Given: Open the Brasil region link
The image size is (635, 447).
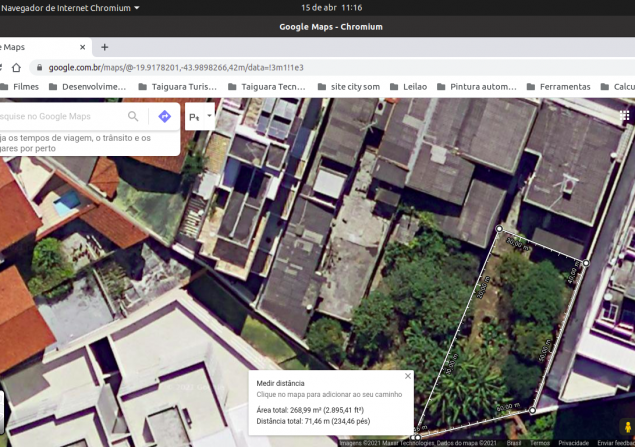Looking at the screenshot, I should pyautogui.click(x=514, y=443).
